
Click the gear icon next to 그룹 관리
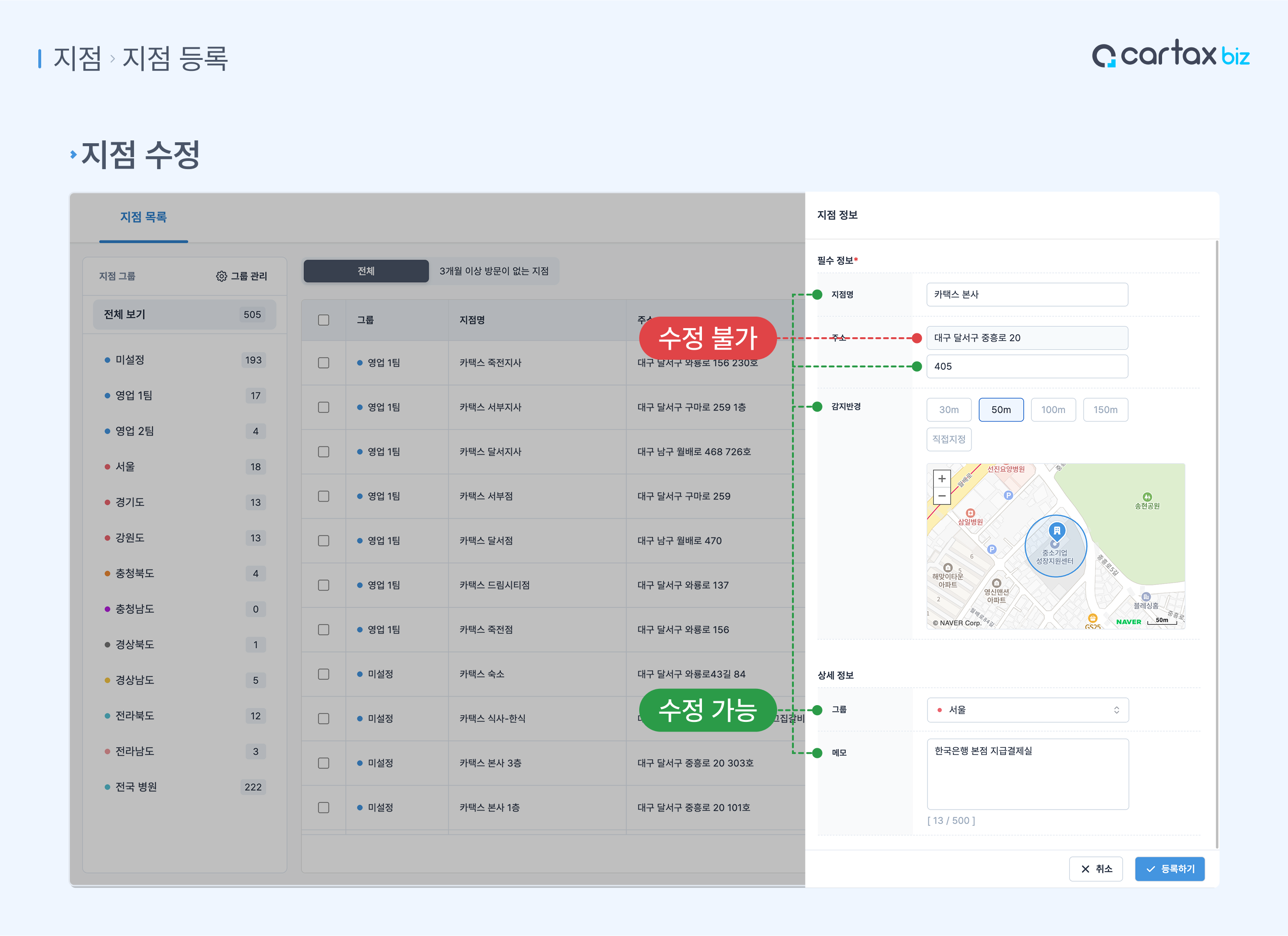click(222, 276)
